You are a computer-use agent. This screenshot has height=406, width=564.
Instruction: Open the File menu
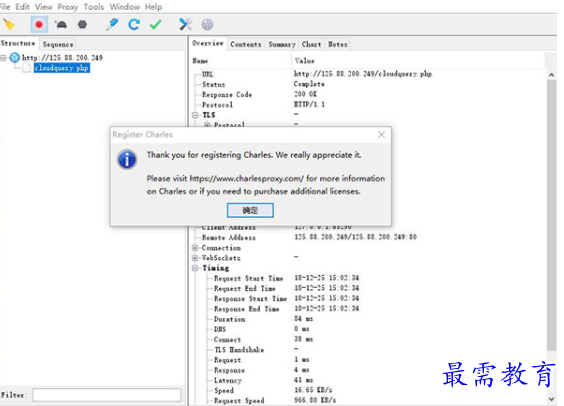point(5,7)
